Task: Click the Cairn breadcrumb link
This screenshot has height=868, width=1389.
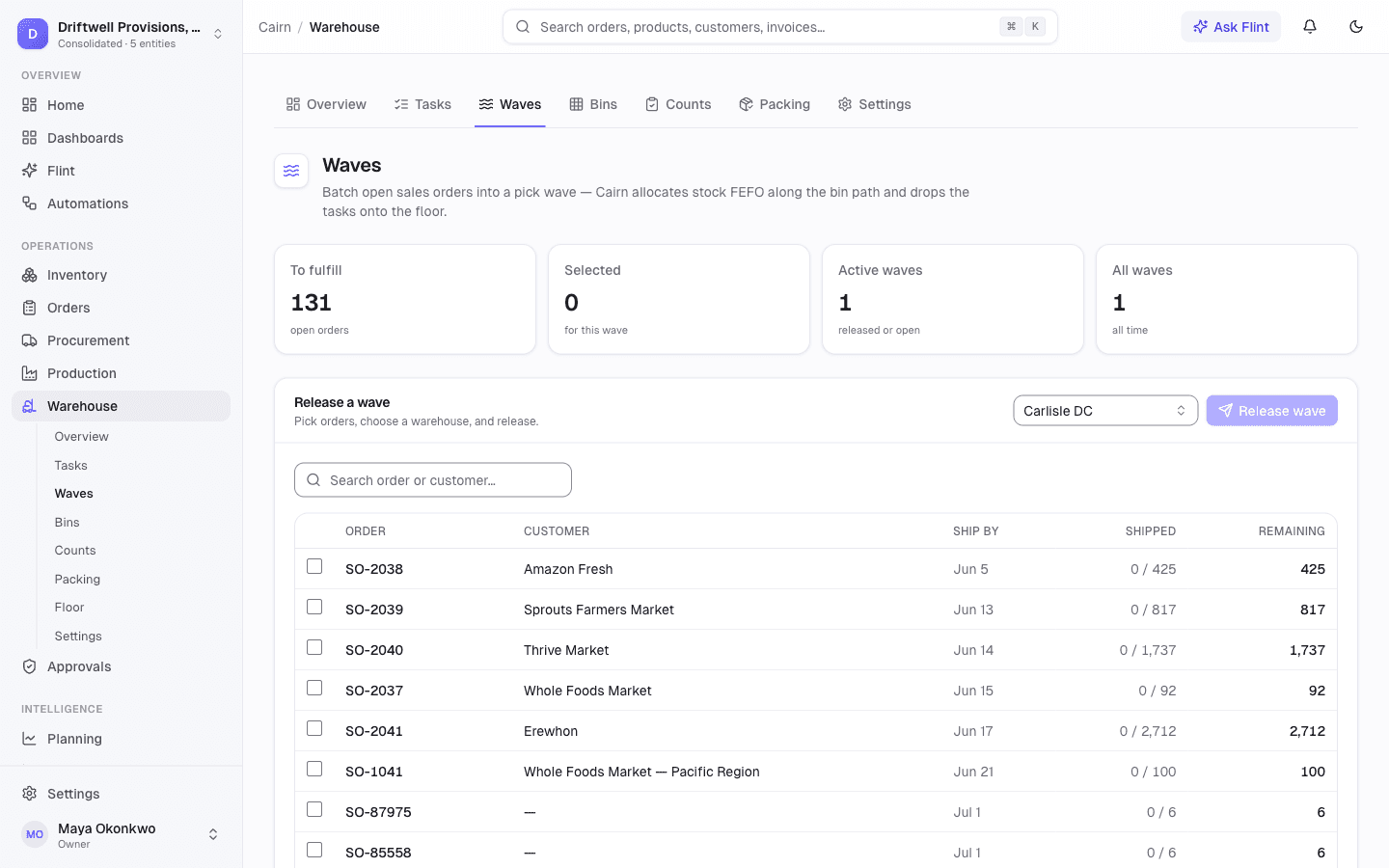Action: (275, 27)
